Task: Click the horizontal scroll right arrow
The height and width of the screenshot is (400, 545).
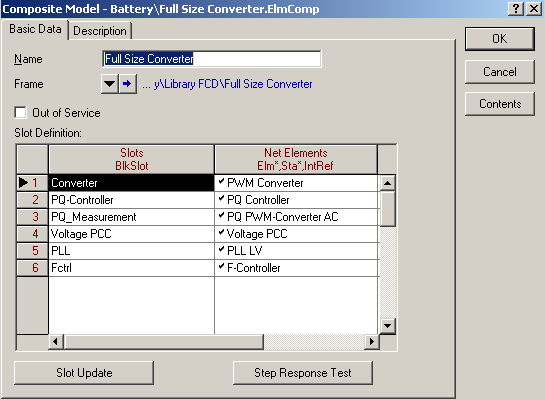Action: tap(372, 342)
